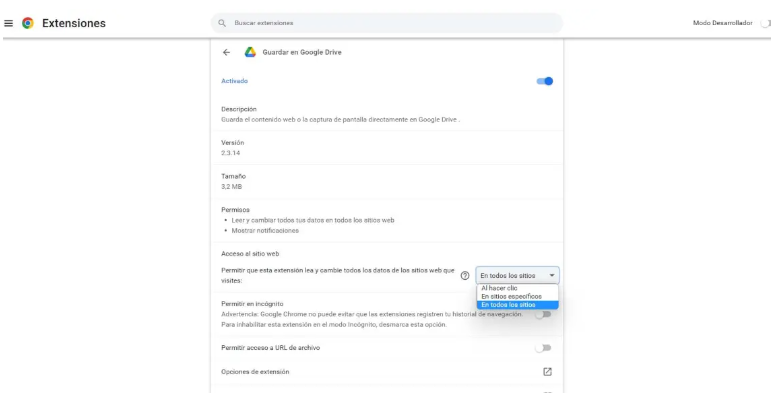The height and width of the screenshot is (413, 778).
Task: Enable Permitir en incógnito toggle
Action: click(x=544, y=314)
